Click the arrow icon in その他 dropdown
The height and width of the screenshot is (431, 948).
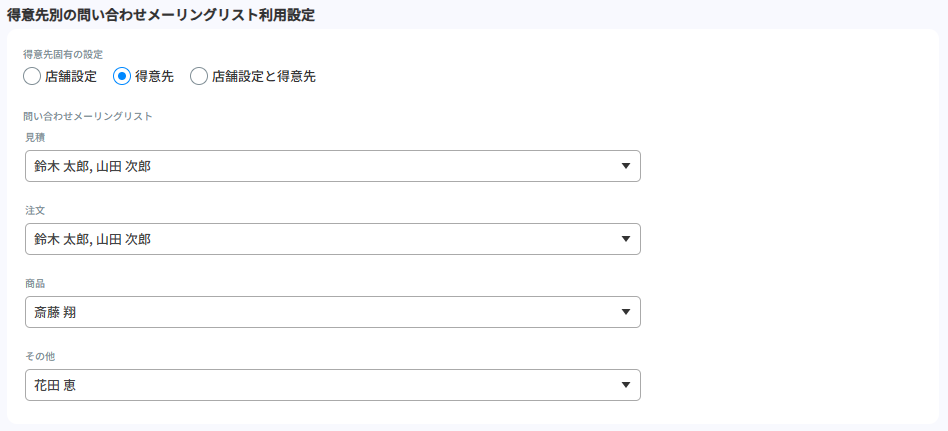(x=625, y=385)
